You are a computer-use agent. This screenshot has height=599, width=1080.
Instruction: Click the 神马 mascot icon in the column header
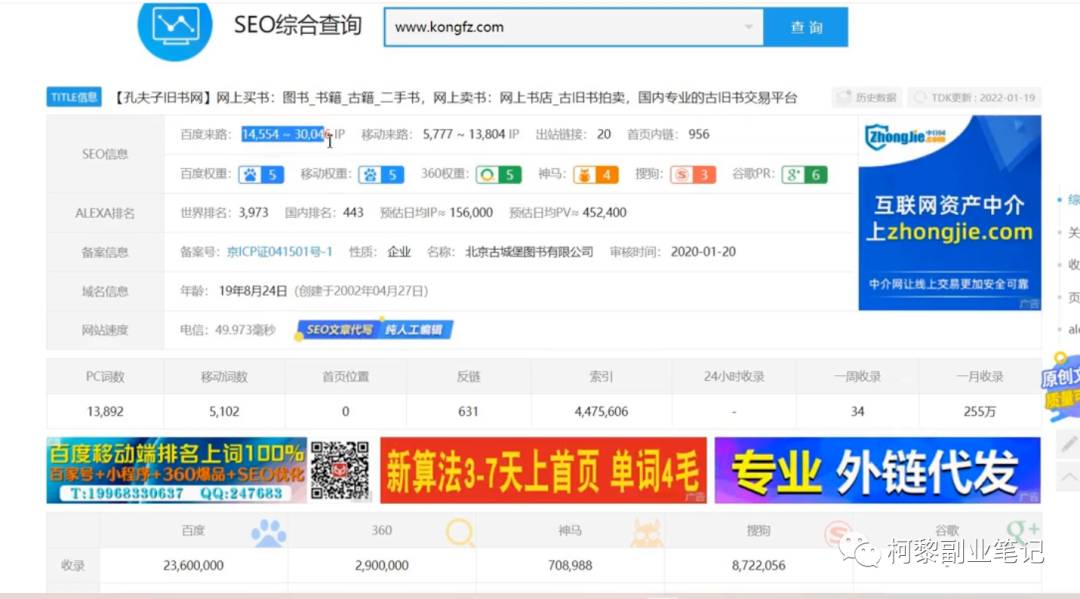click(x=646, y=532)
